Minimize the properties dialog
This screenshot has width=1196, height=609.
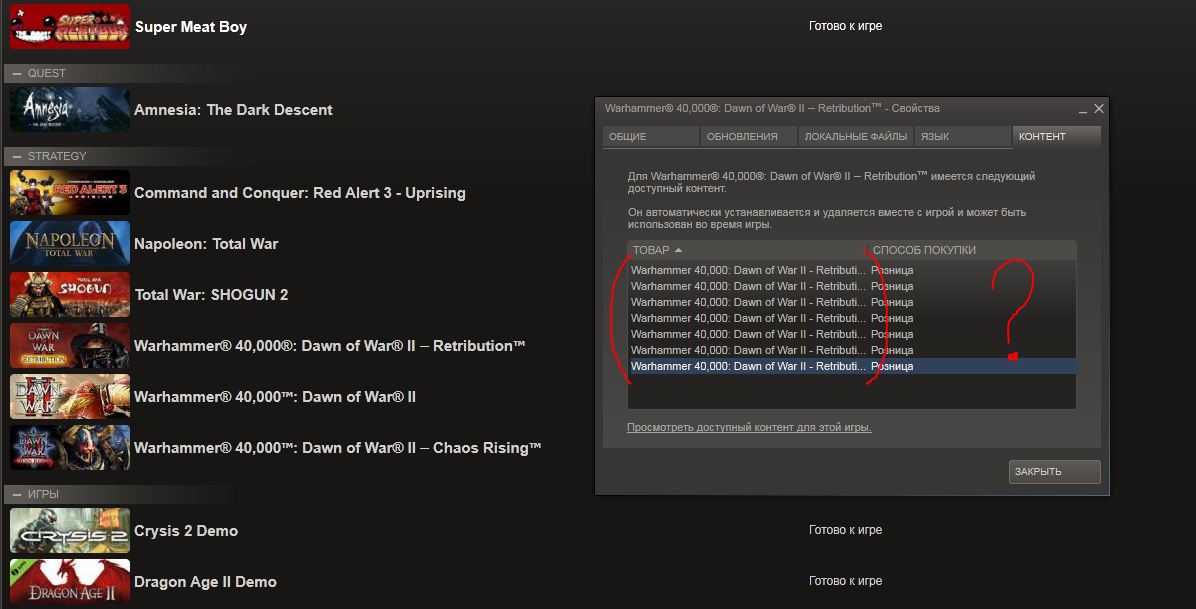(1083, 110)
